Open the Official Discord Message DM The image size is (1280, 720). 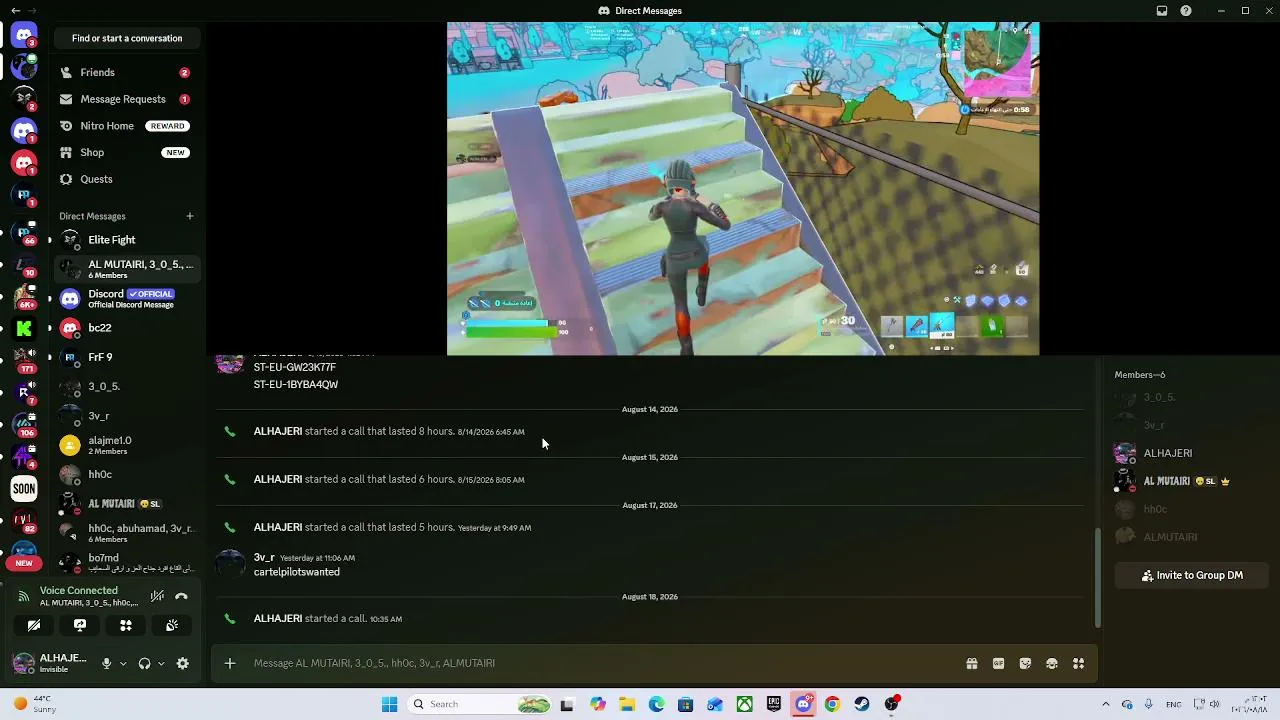coord(126,299)
